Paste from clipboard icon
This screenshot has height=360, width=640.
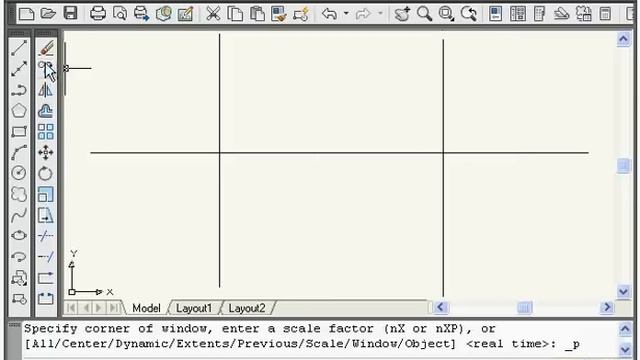257,14
